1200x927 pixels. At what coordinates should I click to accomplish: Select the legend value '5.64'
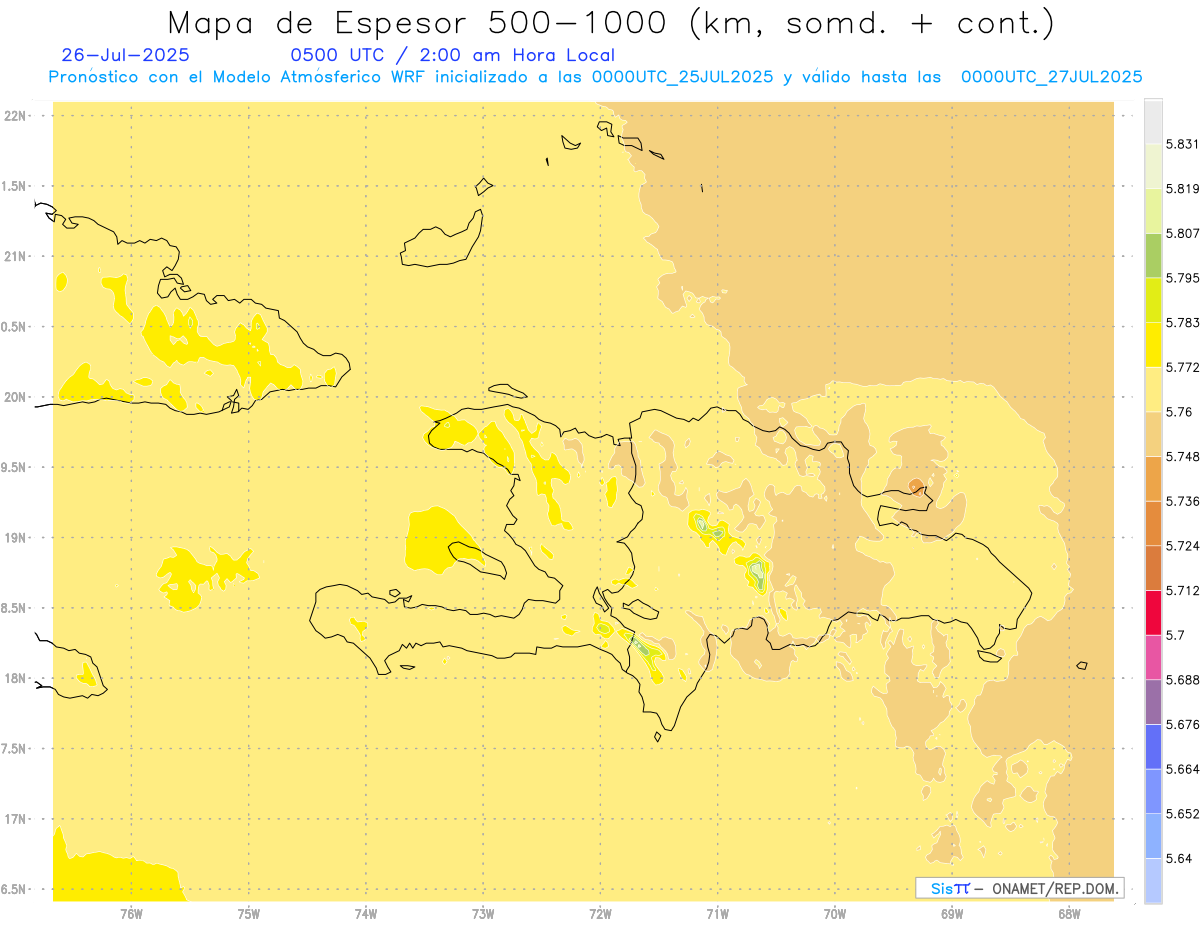[1179, 858]
